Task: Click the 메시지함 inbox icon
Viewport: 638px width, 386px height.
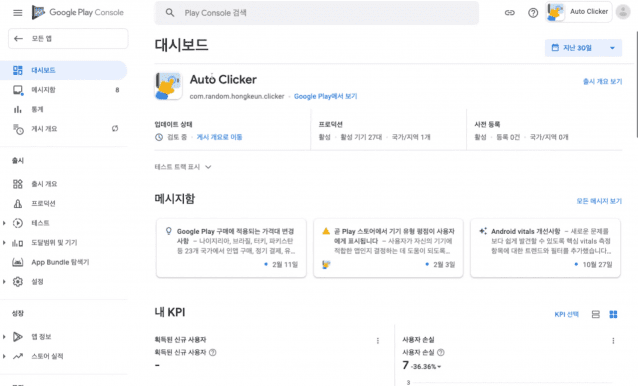Action: pos(17,90)
